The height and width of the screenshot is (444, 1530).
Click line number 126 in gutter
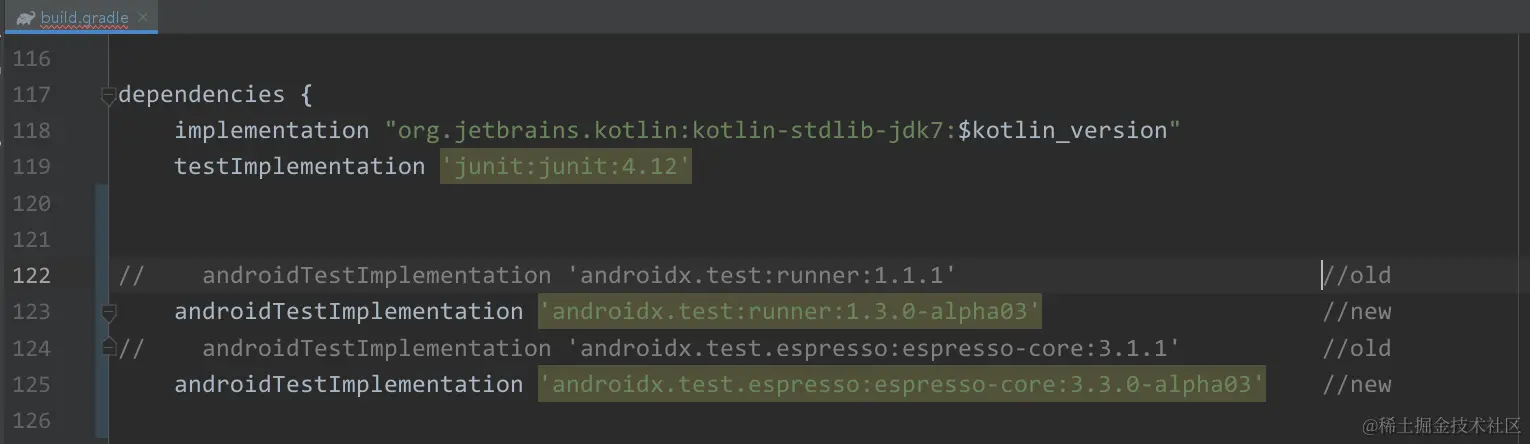pyautogui.click(x=31, y=421)
